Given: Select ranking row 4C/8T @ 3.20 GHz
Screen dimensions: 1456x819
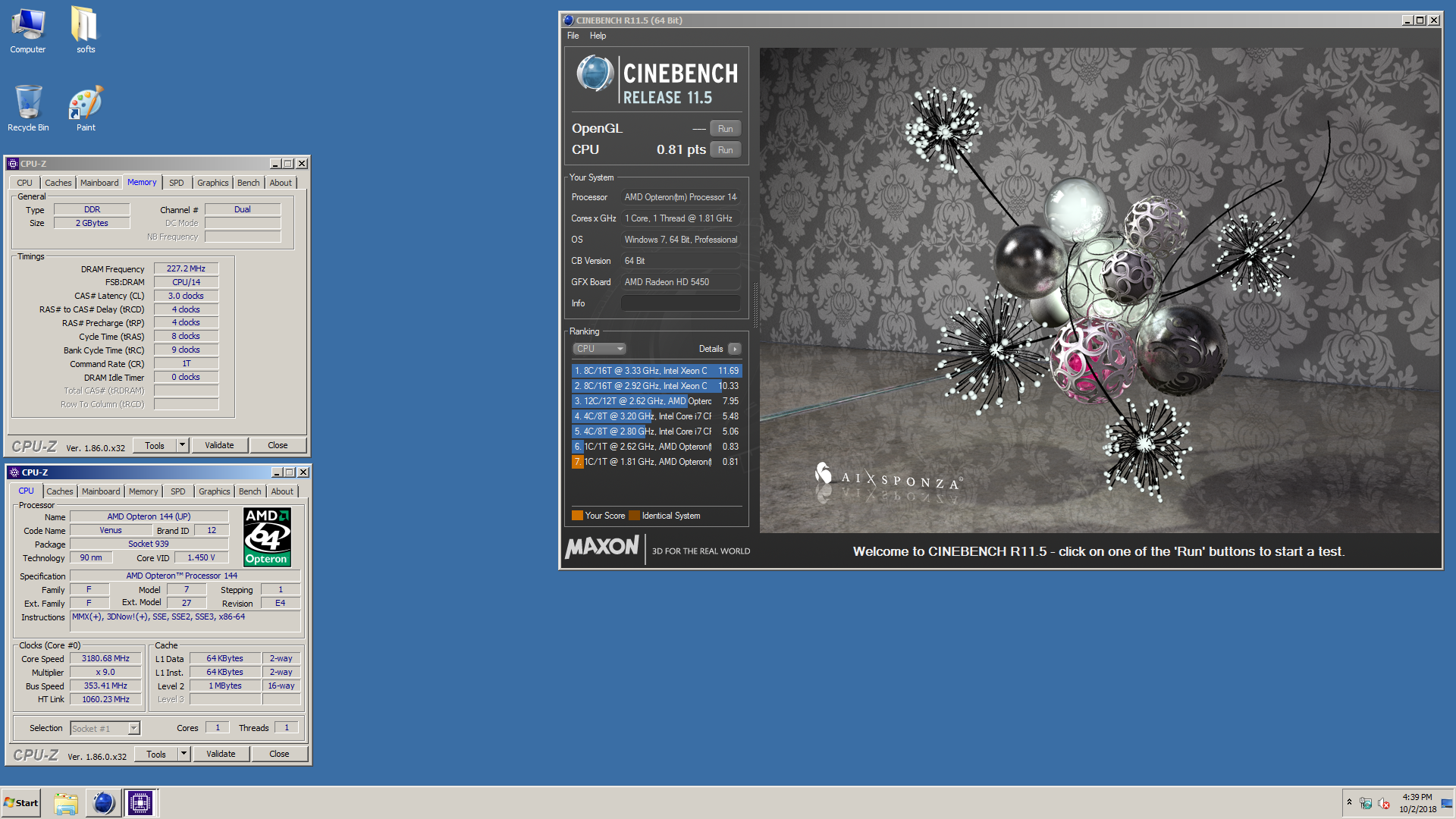Looking at the screenshot, I should (657, 416).
